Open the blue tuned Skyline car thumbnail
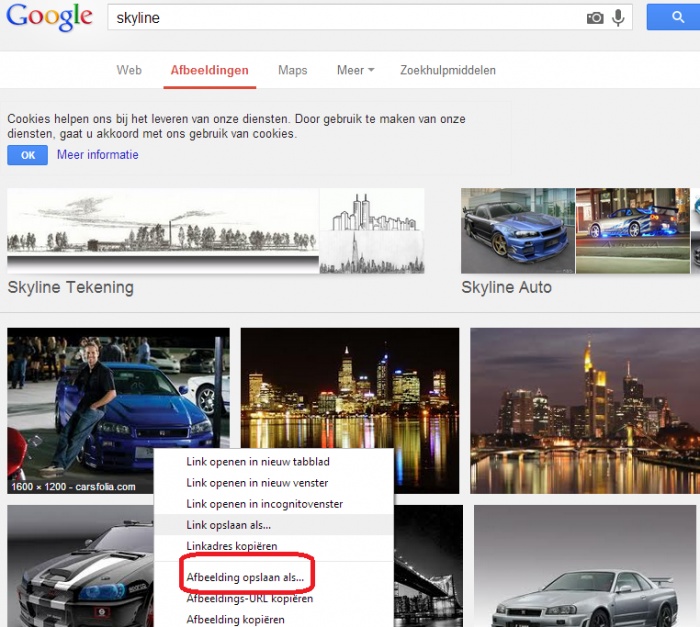700x627 pixels. click(518, 230)
